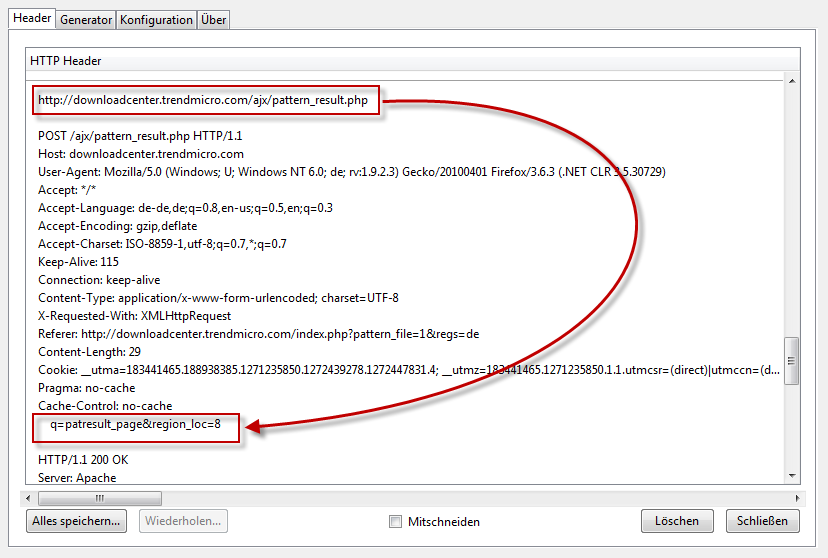This screenshot has width=828, height=558.
Task: Close the dialog with Schließen
Action: coord(762,521)
